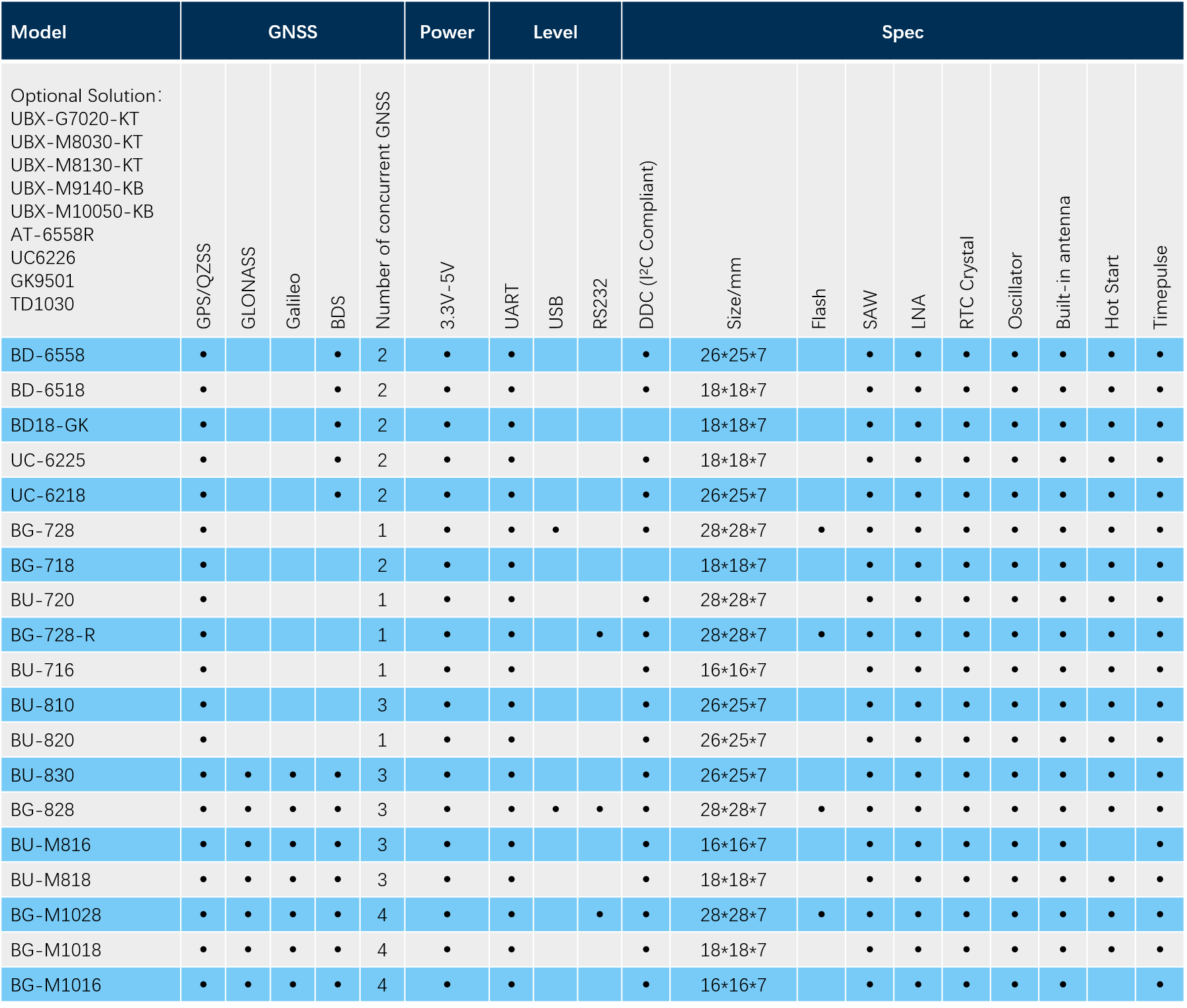Click the Flash dot in BG-M1028 row

point(822,915)
